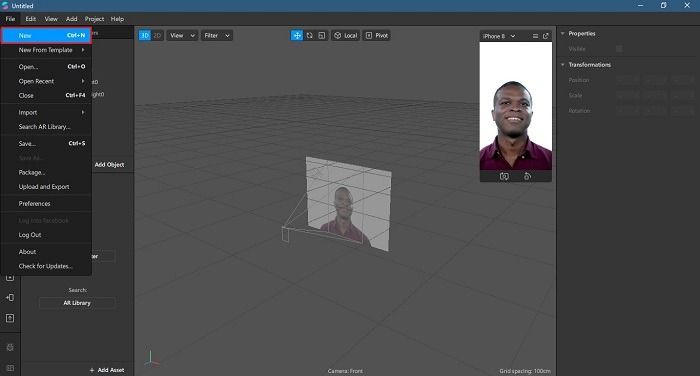The image size is (700, 376).
Task: Expand New From Template submenu
Action: (46, 50)
